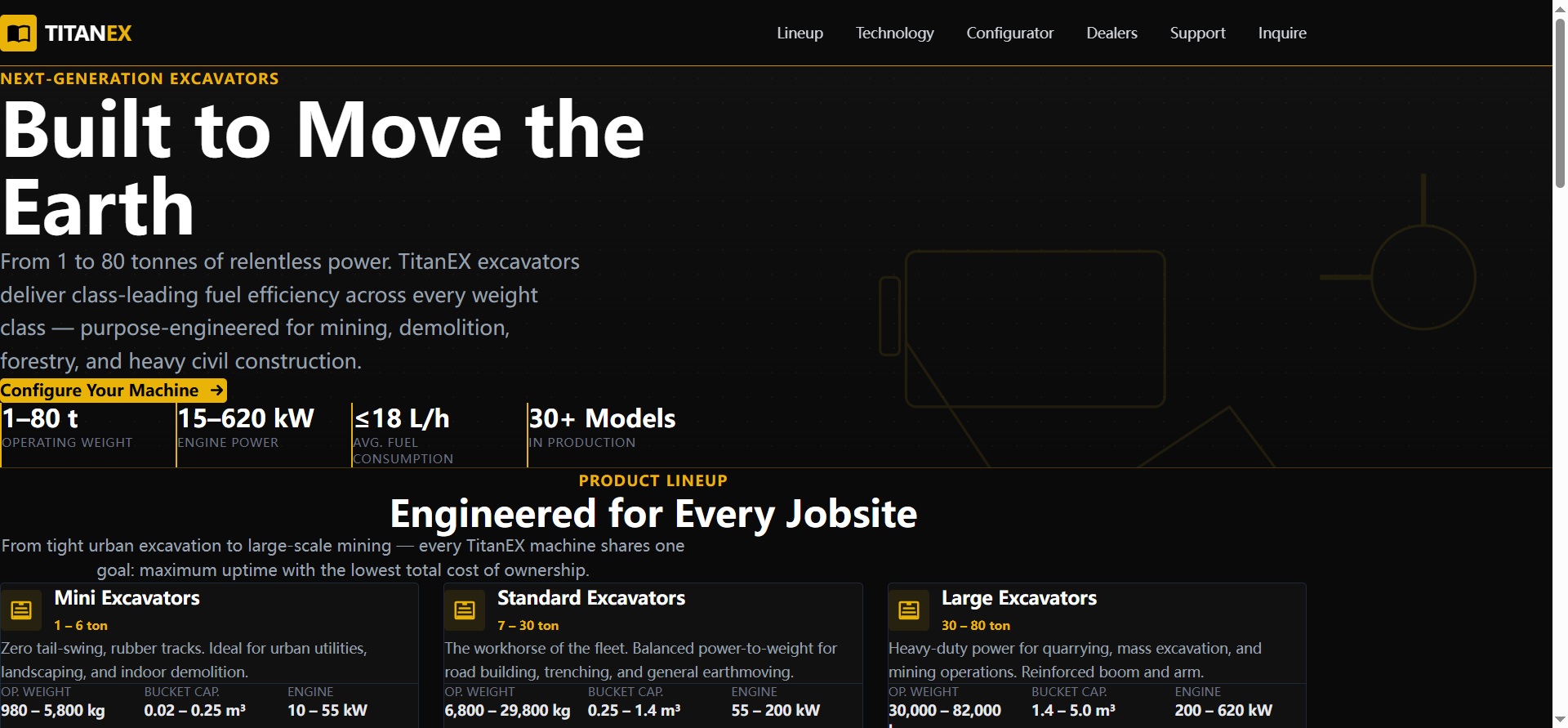Click the '30 – 80 ton' range label
This screenshot has height=728, width=1568.
click(x=976, y=625)
